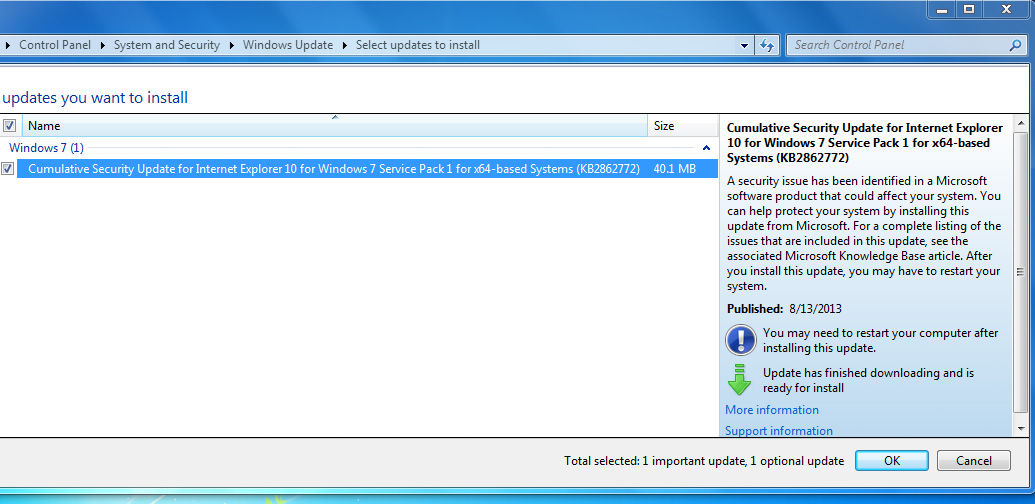This screenshot has width=1035, height=504.
Task: Click the details pane scroll down arrow
Action: [1020, 427]
